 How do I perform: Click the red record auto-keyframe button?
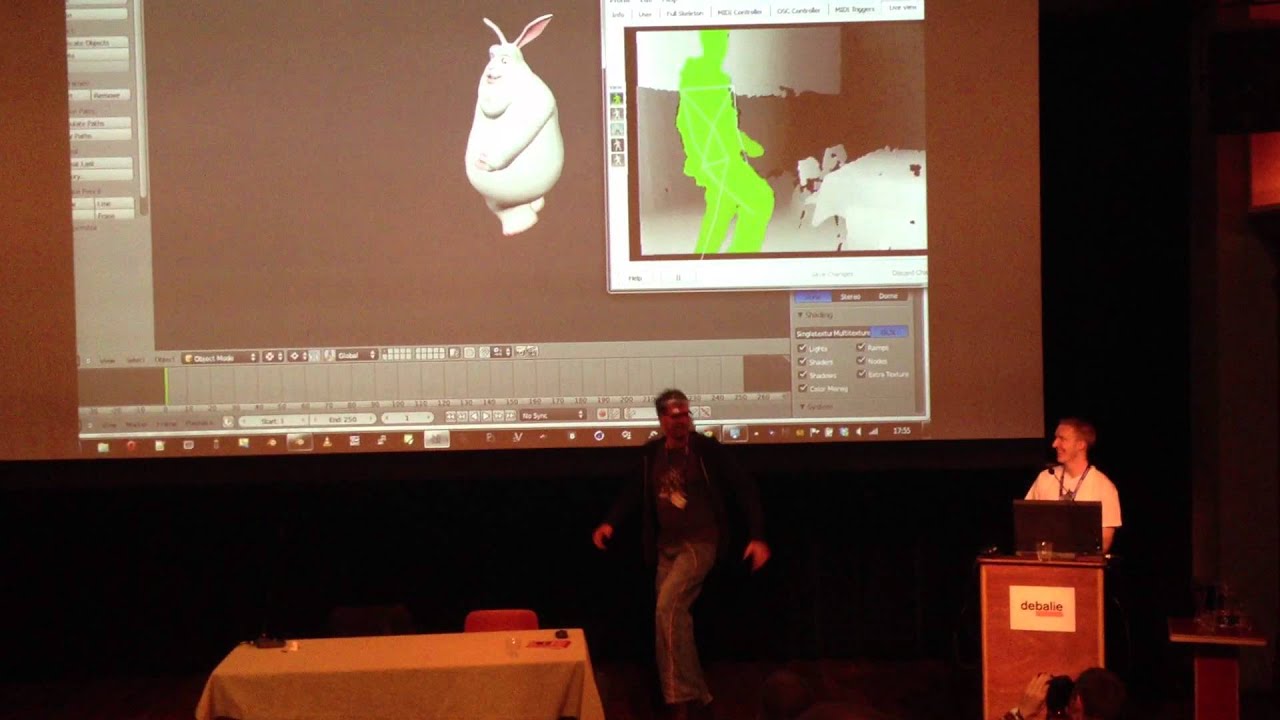tap(602, 414)
